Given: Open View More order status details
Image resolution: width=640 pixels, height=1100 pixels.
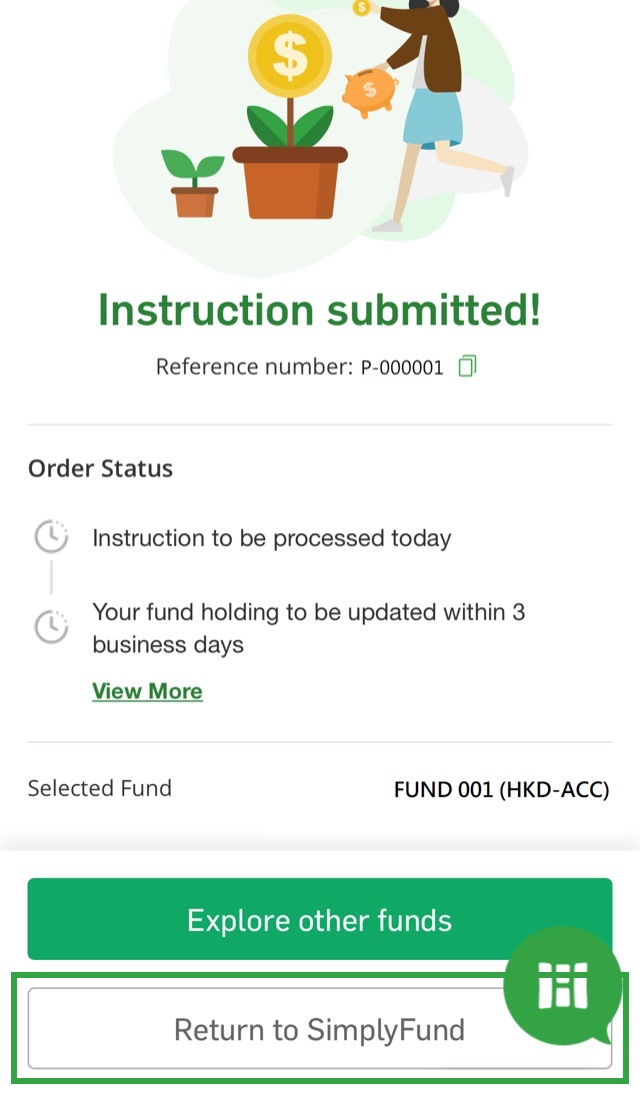Looking at the screenshot, I should coord(147,690).
